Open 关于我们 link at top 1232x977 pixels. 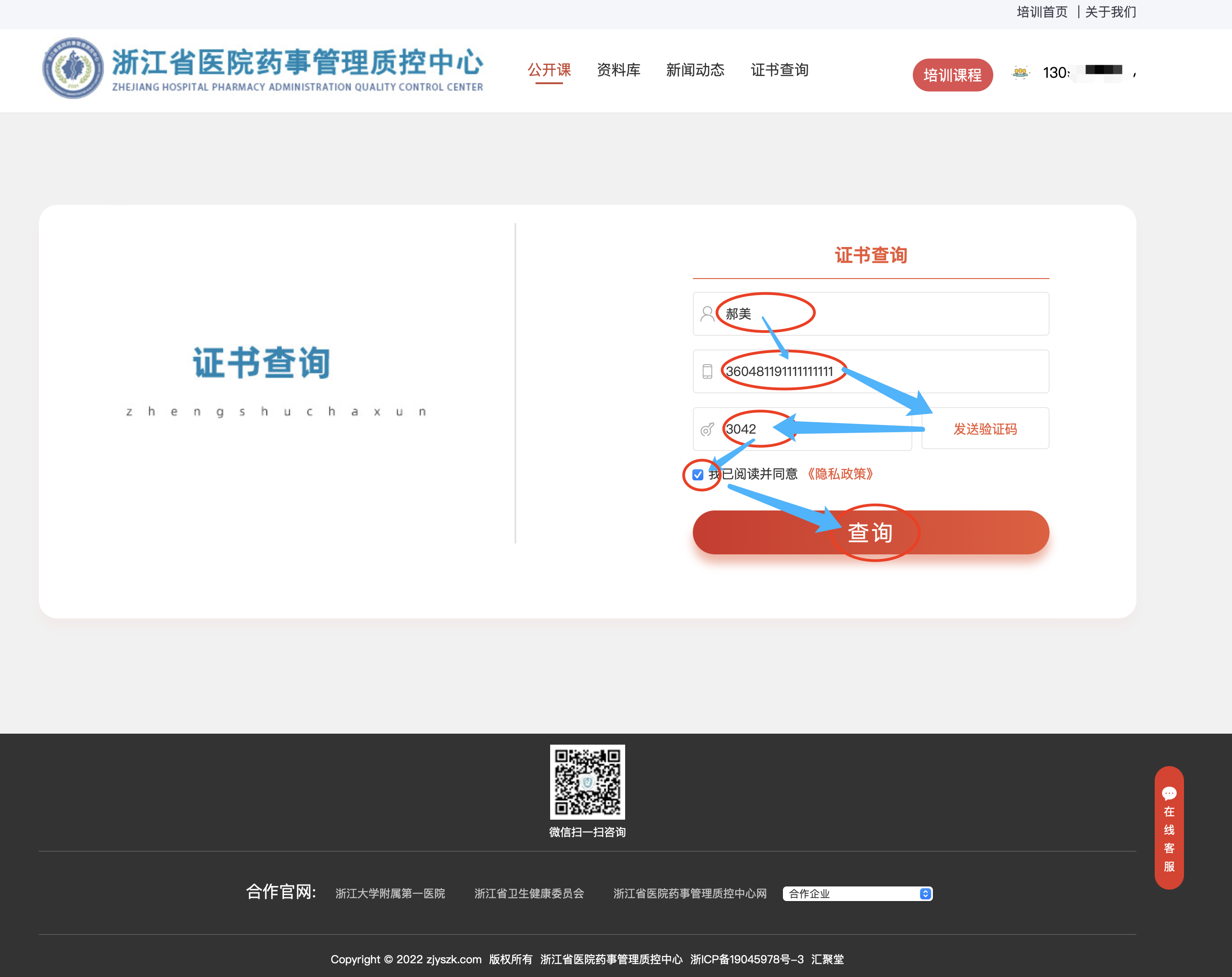(1110, 12)
